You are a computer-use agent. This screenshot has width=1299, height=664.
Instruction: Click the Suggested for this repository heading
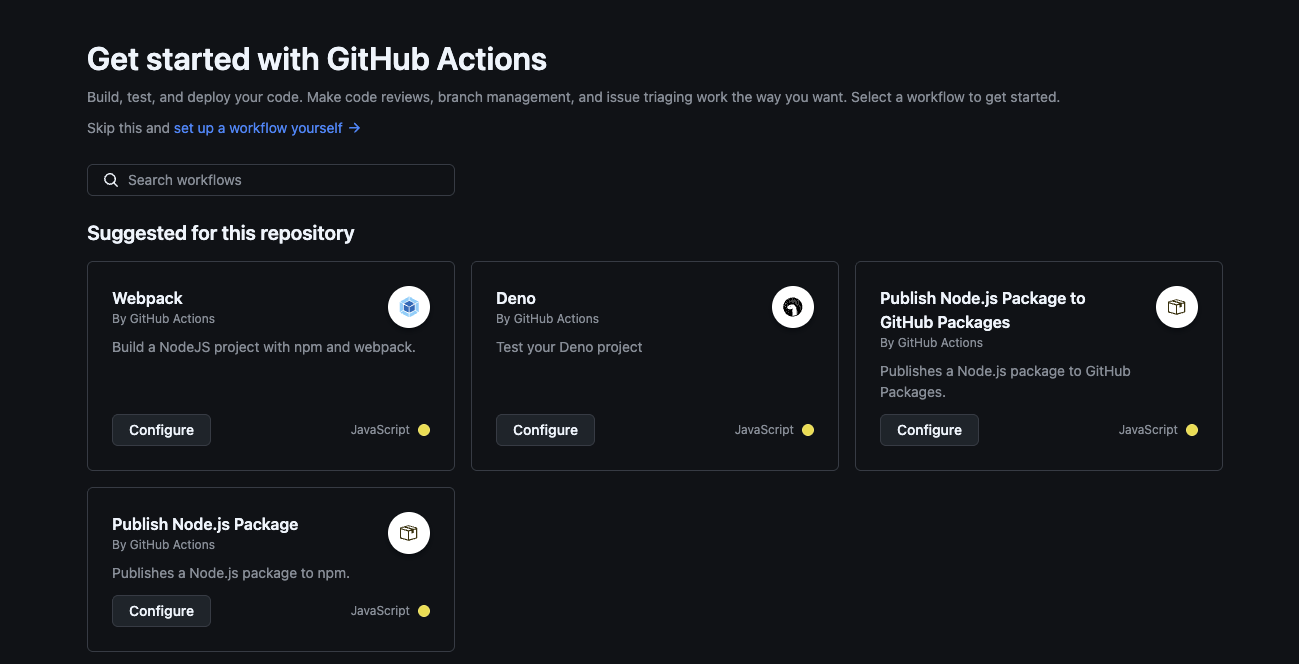[x=221, y=233]
